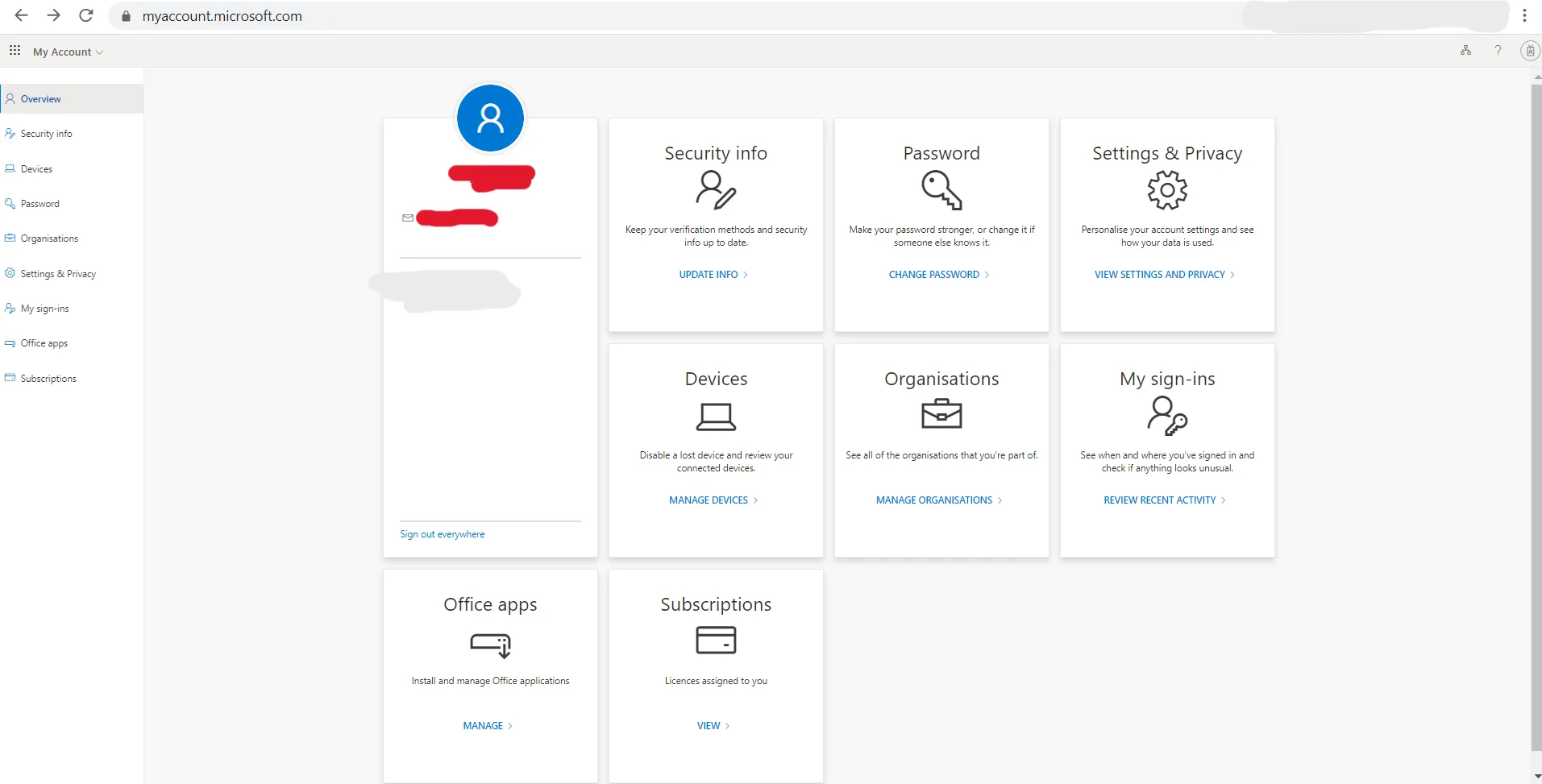Click VIEW SETTINGS AND PRIVACY link
1542x784 pixels.
click(1165, 275)
